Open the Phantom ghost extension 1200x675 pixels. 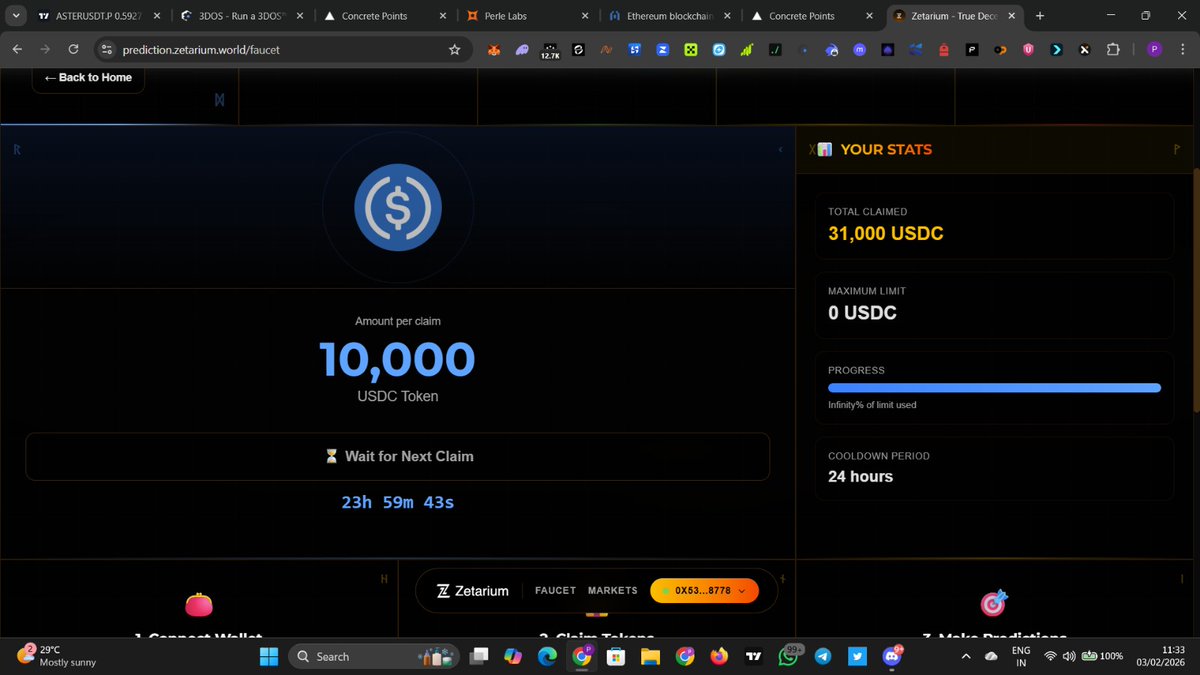pyautogui.click(x=521, y=50)
